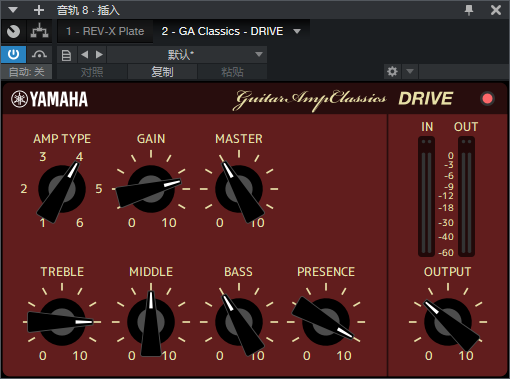Toggle the automation 自动: 关 button
Screen dimensions: 510x379
click(x=26, y=72)
